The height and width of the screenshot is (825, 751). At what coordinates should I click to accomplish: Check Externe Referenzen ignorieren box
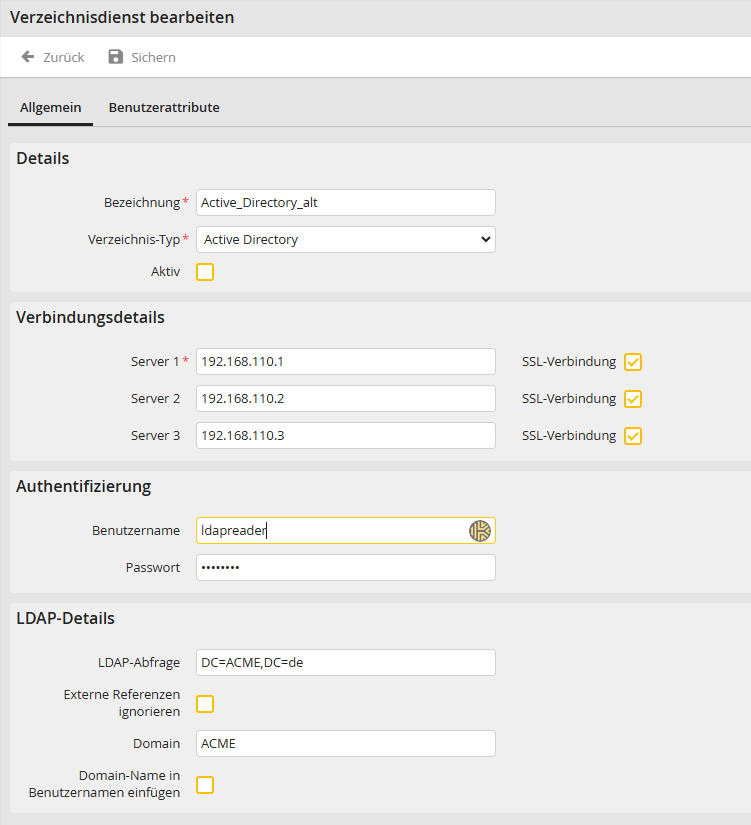(x=205, y=703)
